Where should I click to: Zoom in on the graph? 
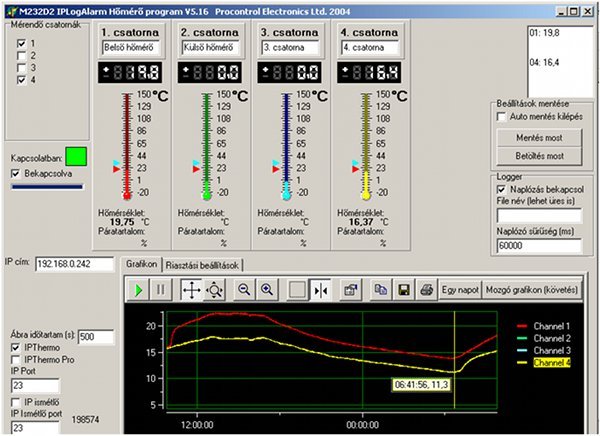267,290
